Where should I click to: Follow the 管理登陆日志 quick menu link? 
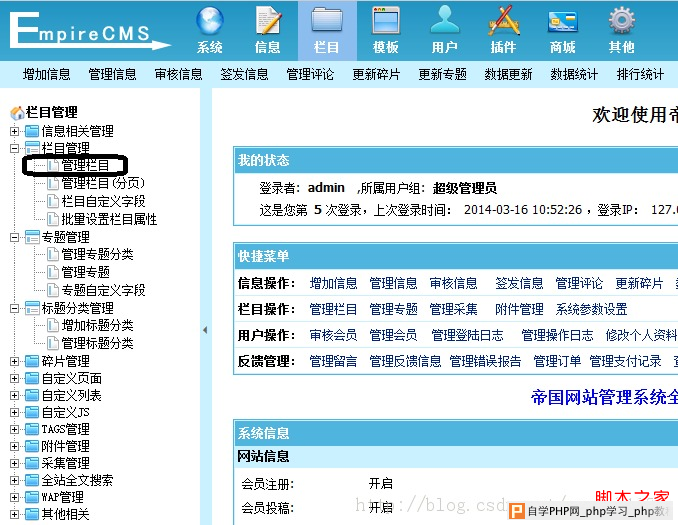point(467,335)
